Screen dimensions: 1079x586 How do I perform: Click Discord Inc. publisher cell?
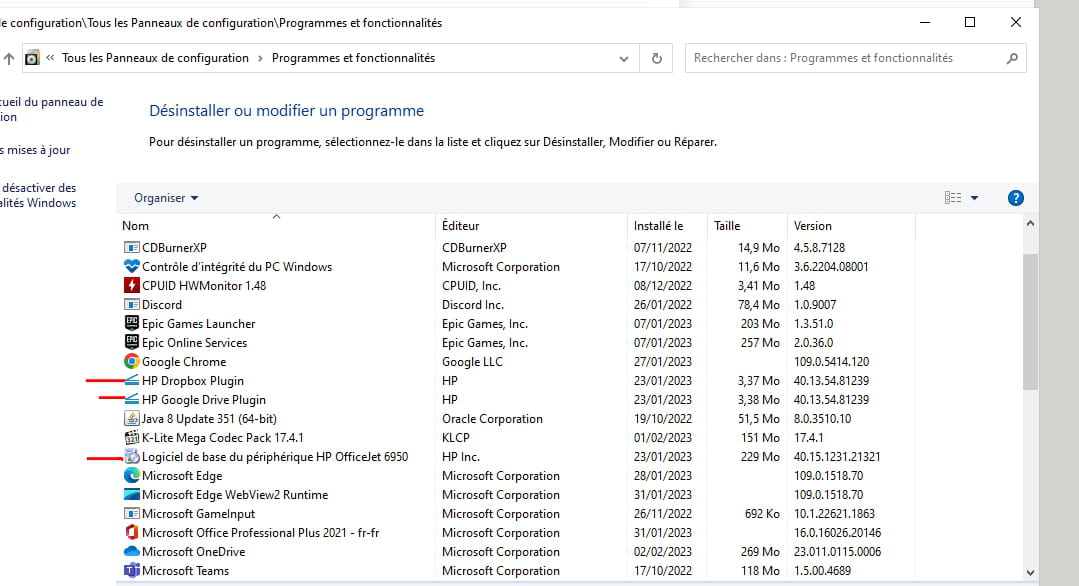click(473, 304)
